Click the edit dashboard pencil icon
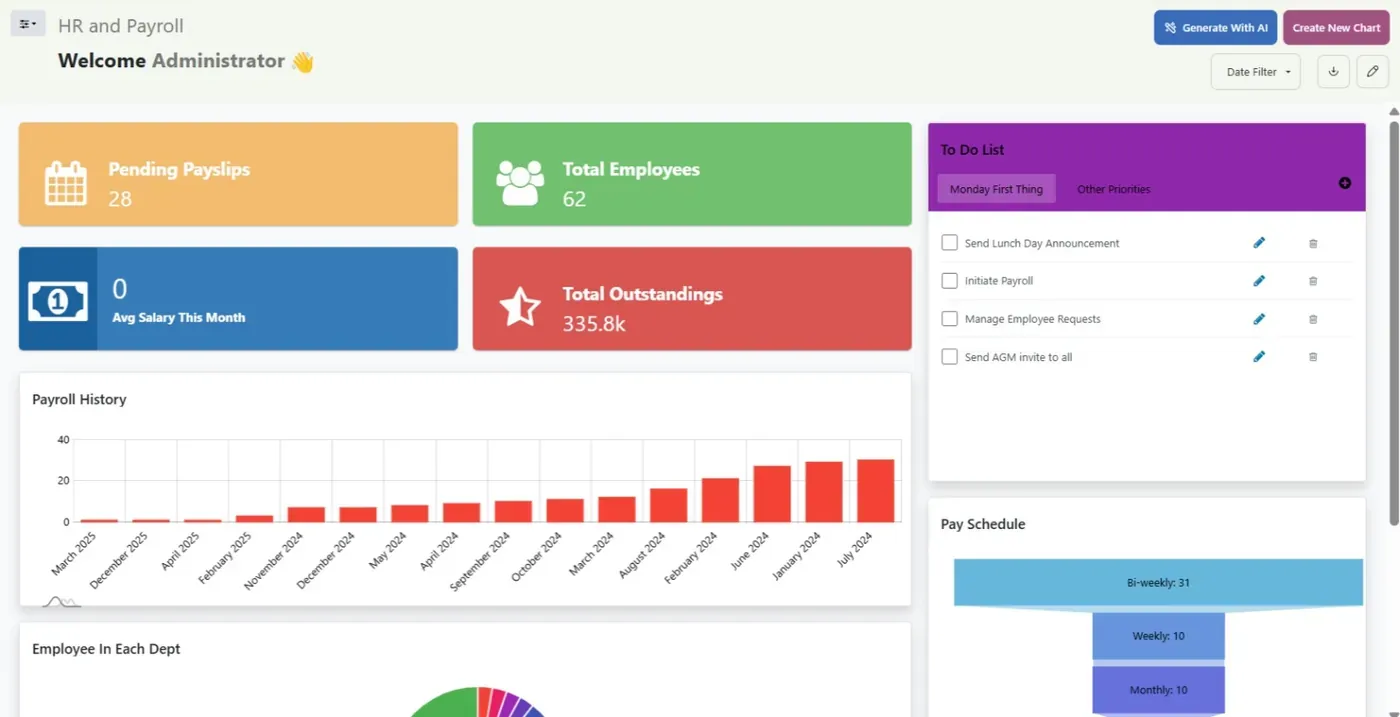 pyautogui.click(x=1372, y=72)
